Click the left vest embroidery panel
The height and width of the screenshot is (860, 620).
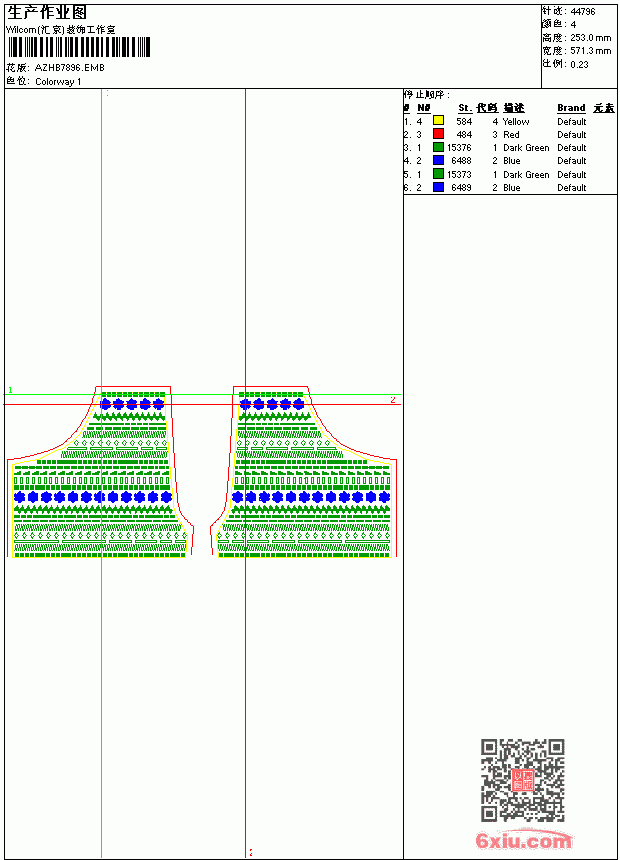pyautogui.click(x=100, y=472)
